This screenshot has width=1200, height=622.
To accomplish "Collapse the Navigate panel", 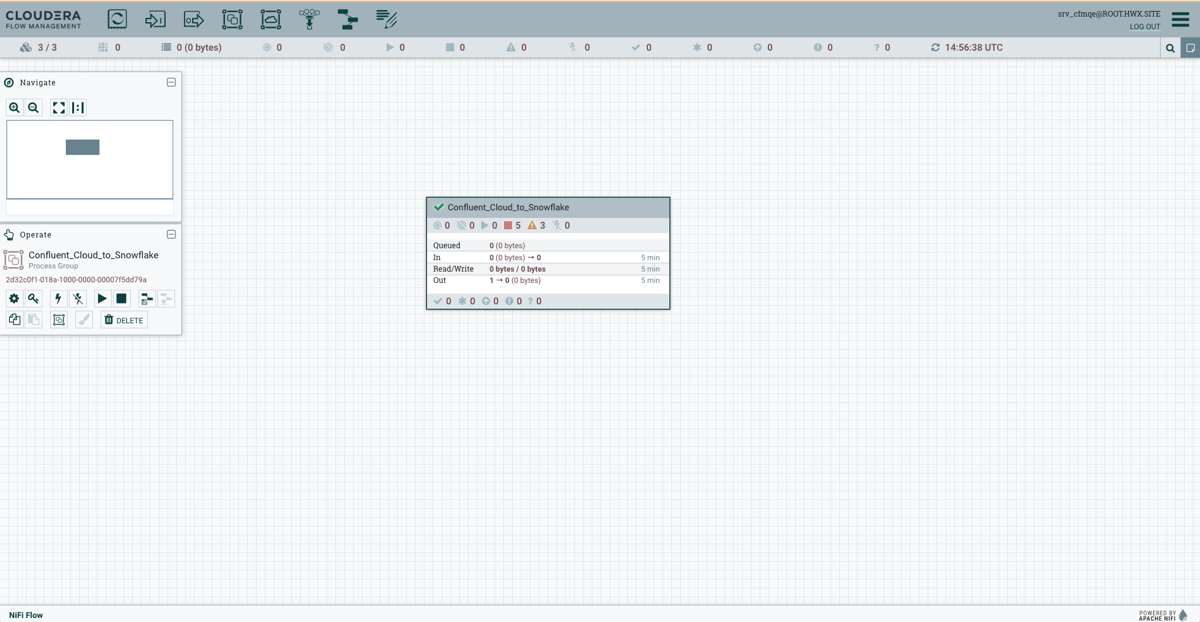I will click(171, 82).
